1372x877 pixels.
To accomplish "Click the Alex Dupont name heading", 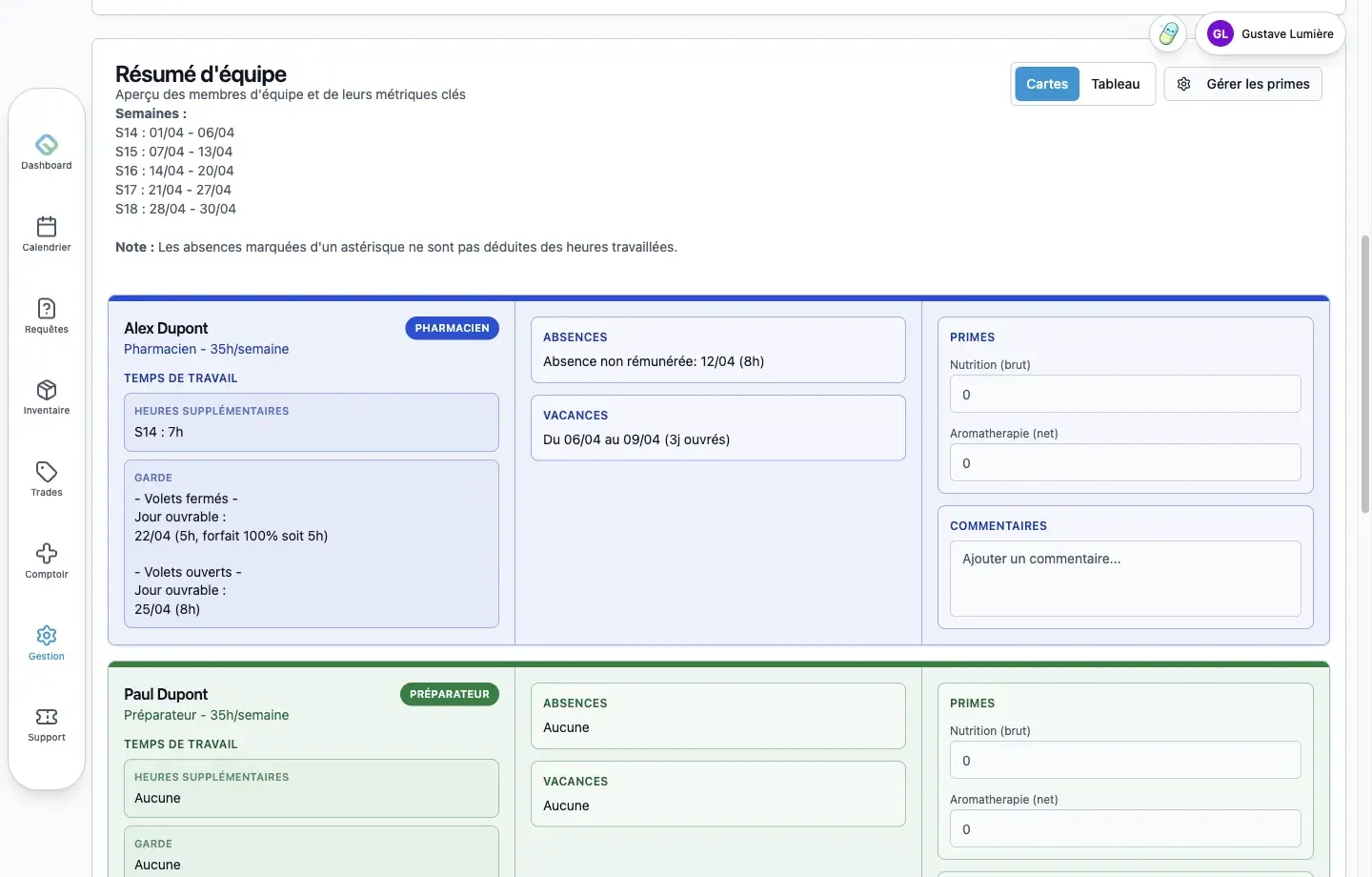I will pos(166,328).
